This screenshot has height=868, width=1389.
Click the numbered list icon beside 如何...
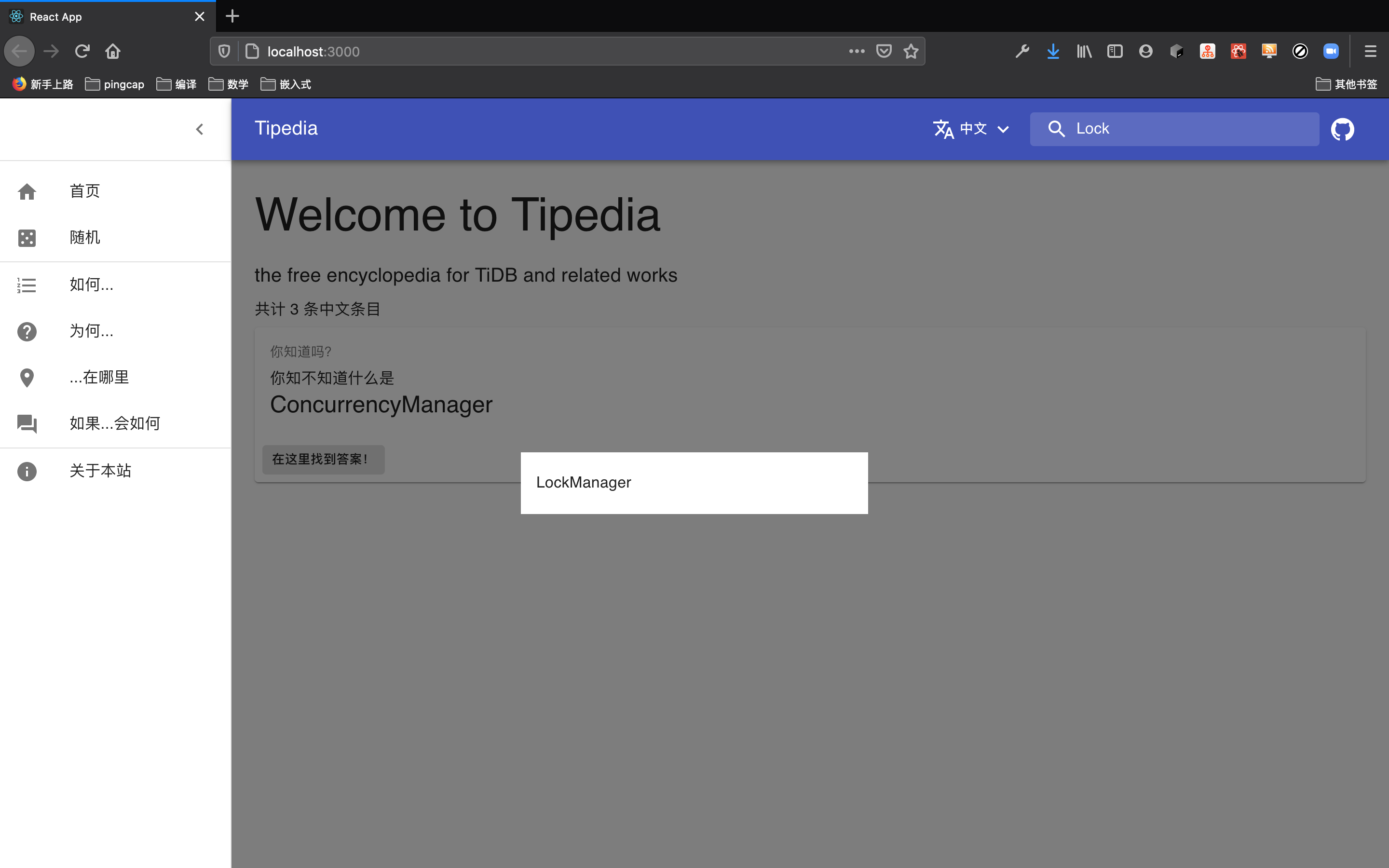[27, 285]
